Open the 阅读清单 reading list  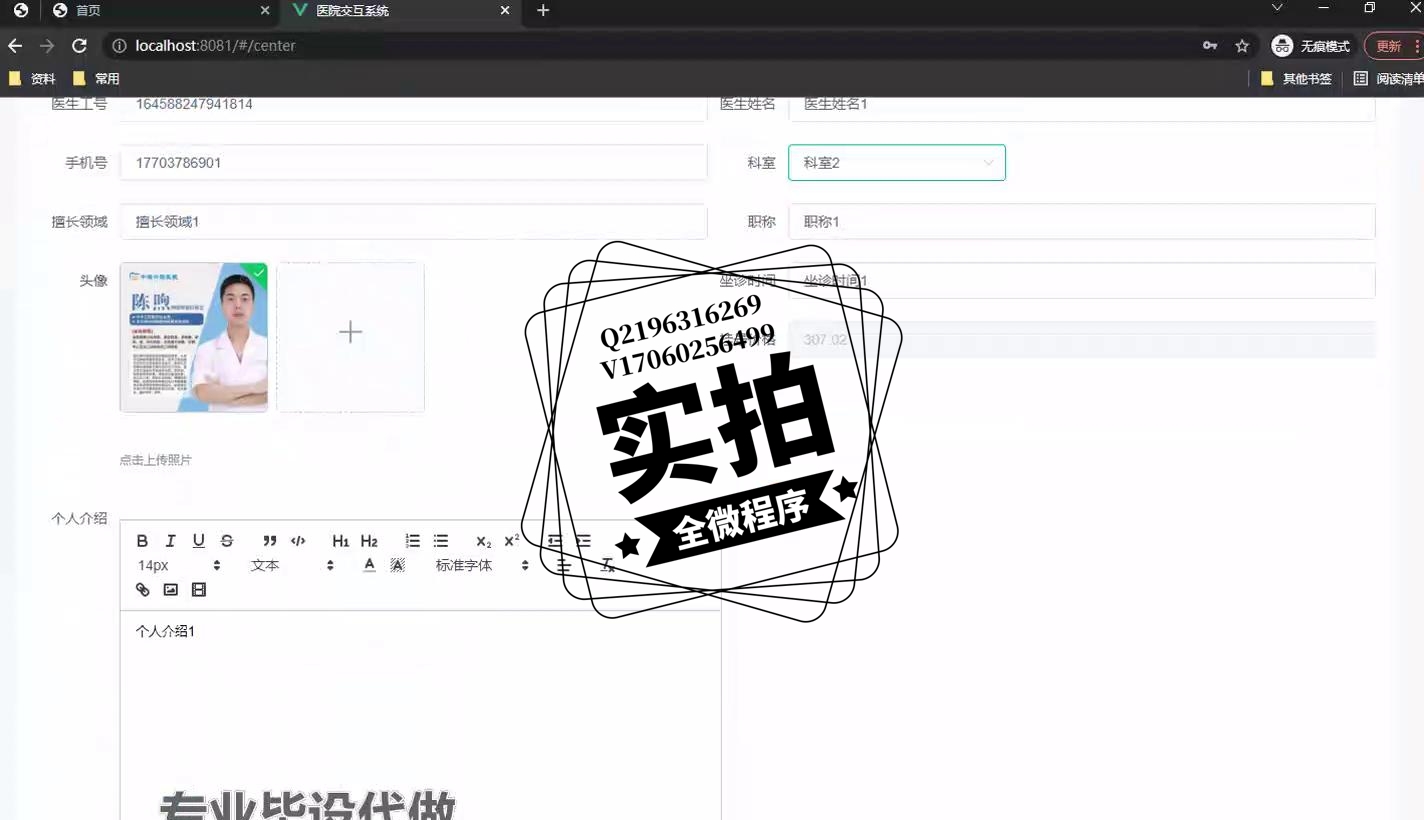1389,79
